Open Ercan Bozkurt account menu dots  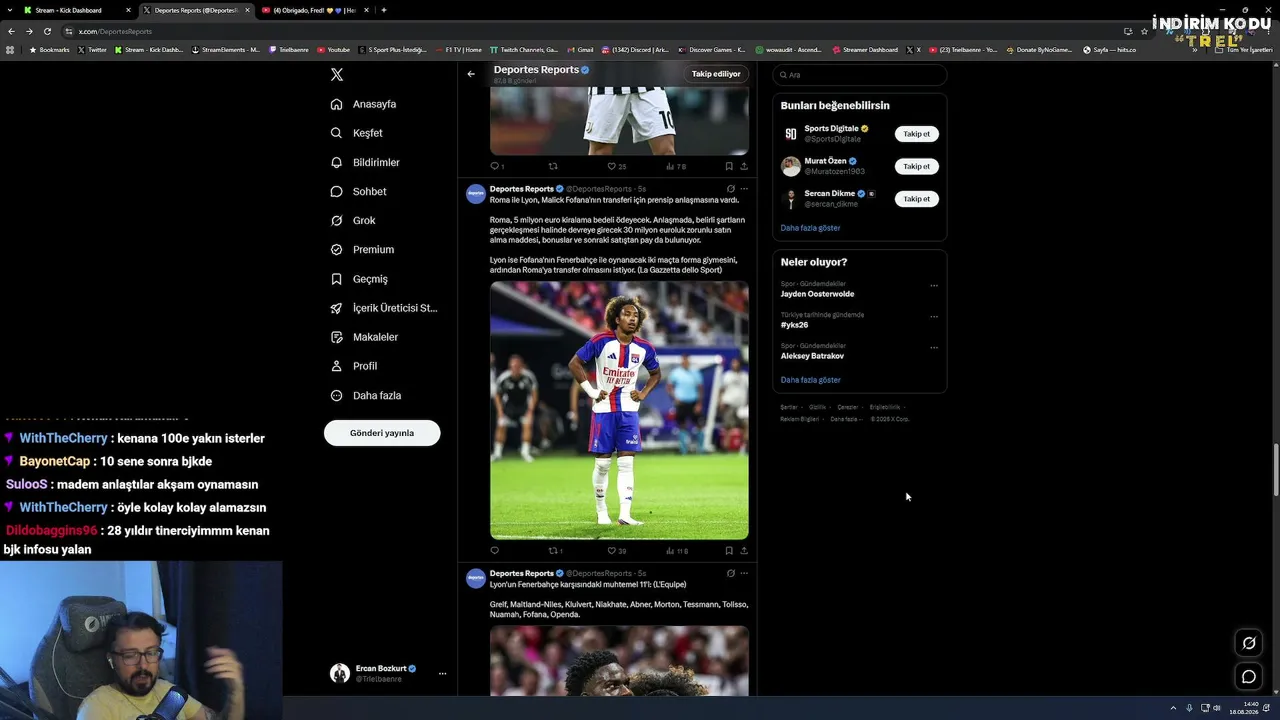pyautogui.click(x=442, y=674)
